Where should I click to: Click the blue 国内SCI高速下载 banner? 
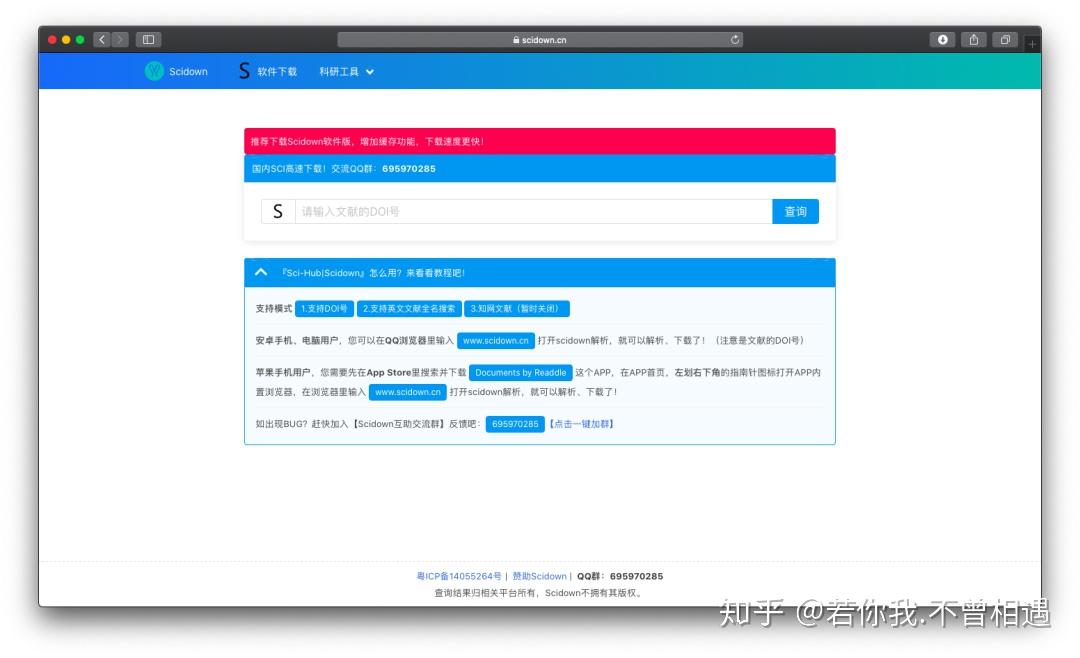click(540, 169)
